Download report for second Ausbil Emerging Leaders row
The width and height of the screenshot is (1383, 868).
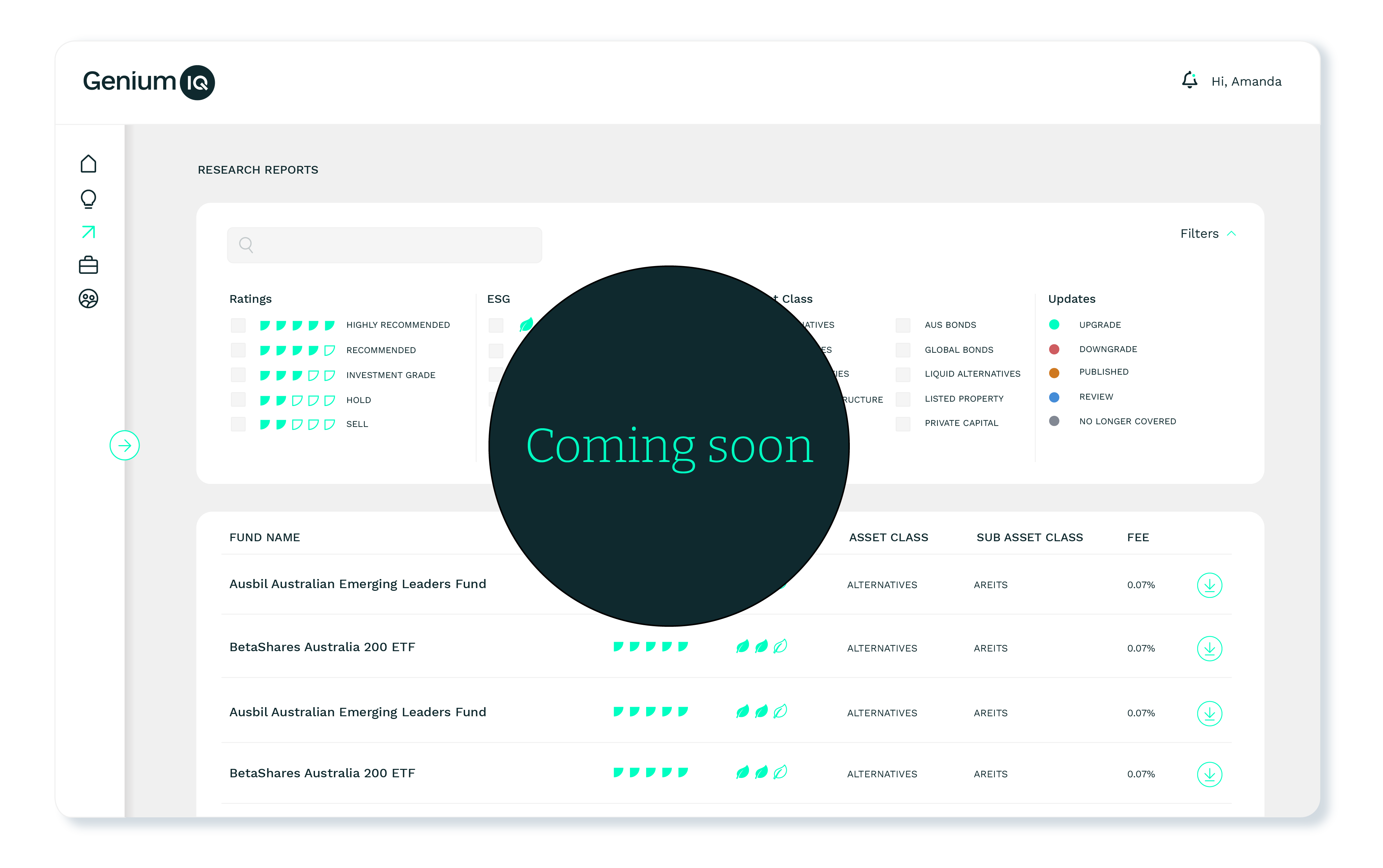coord(1209,713)
